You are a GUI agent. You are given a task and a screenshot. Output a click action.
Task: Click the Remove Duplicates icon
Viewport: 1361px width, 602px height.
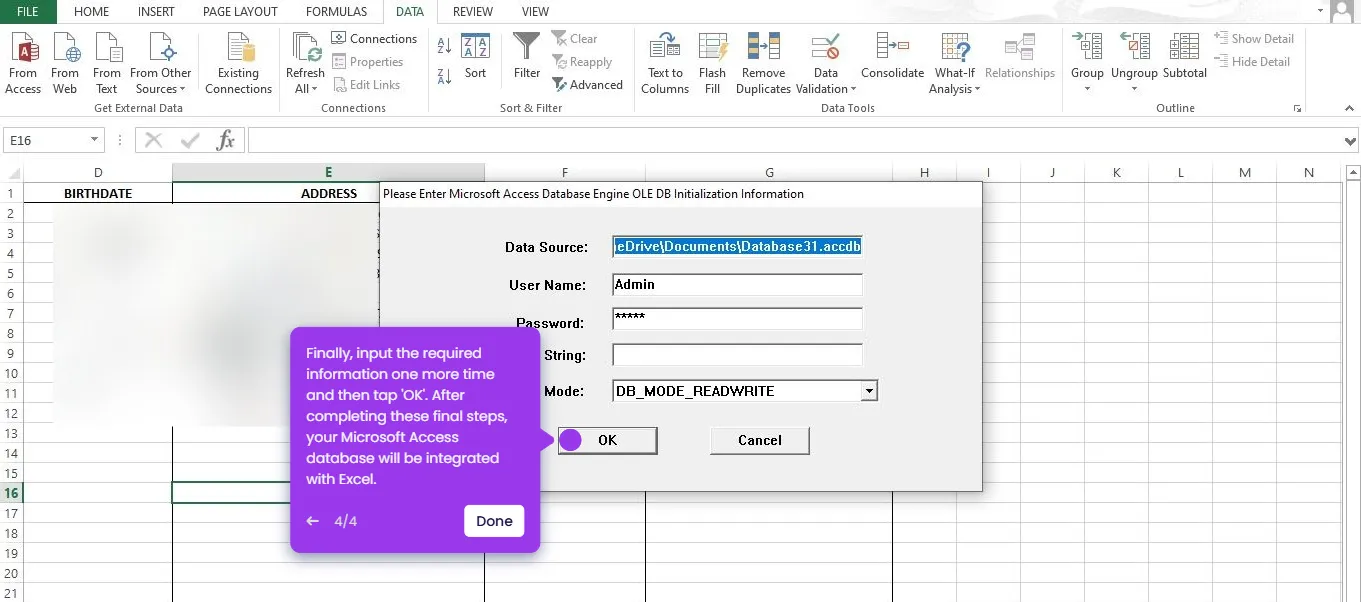pyautogui.click(x=763, y=60)
